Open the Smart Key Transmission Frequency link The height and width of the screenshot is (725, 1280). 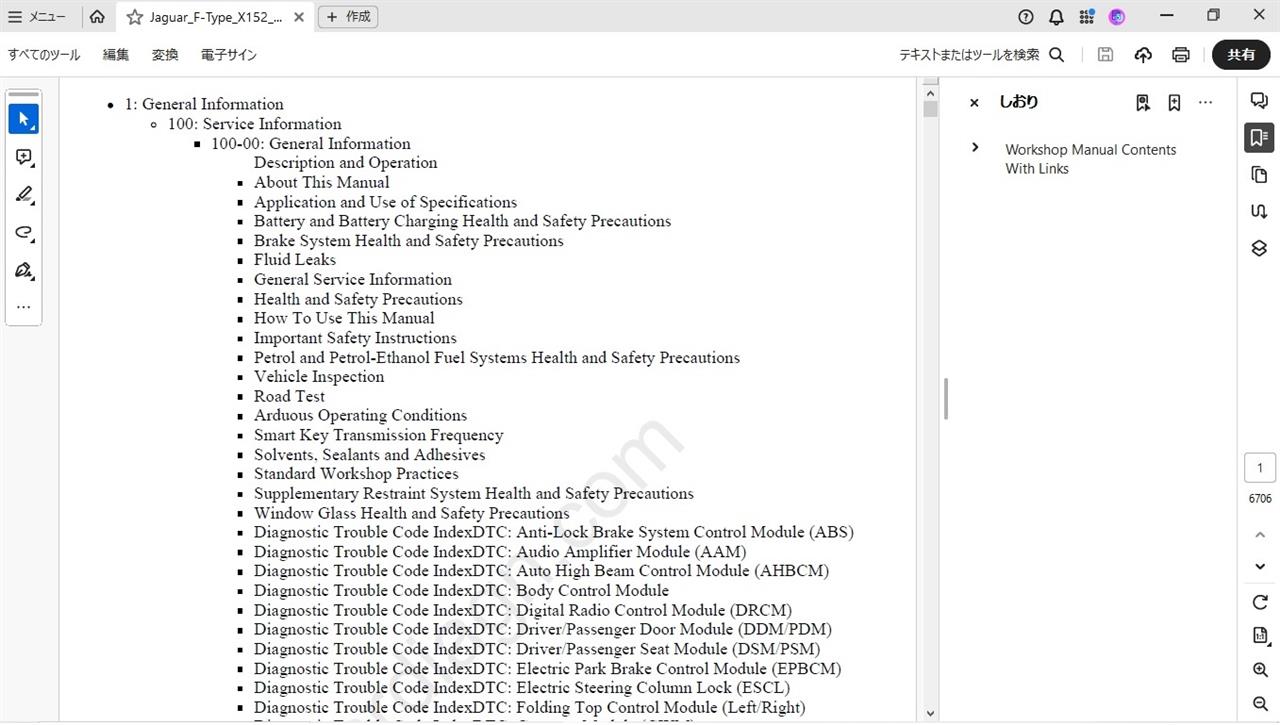point(378,435)
